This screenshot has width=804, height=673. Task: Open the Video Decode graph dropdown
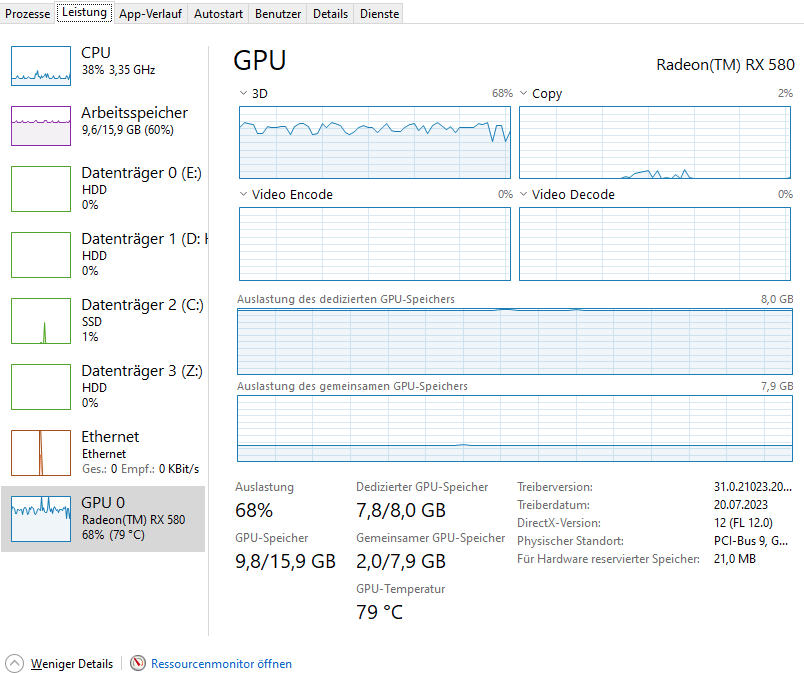(523, 195)
